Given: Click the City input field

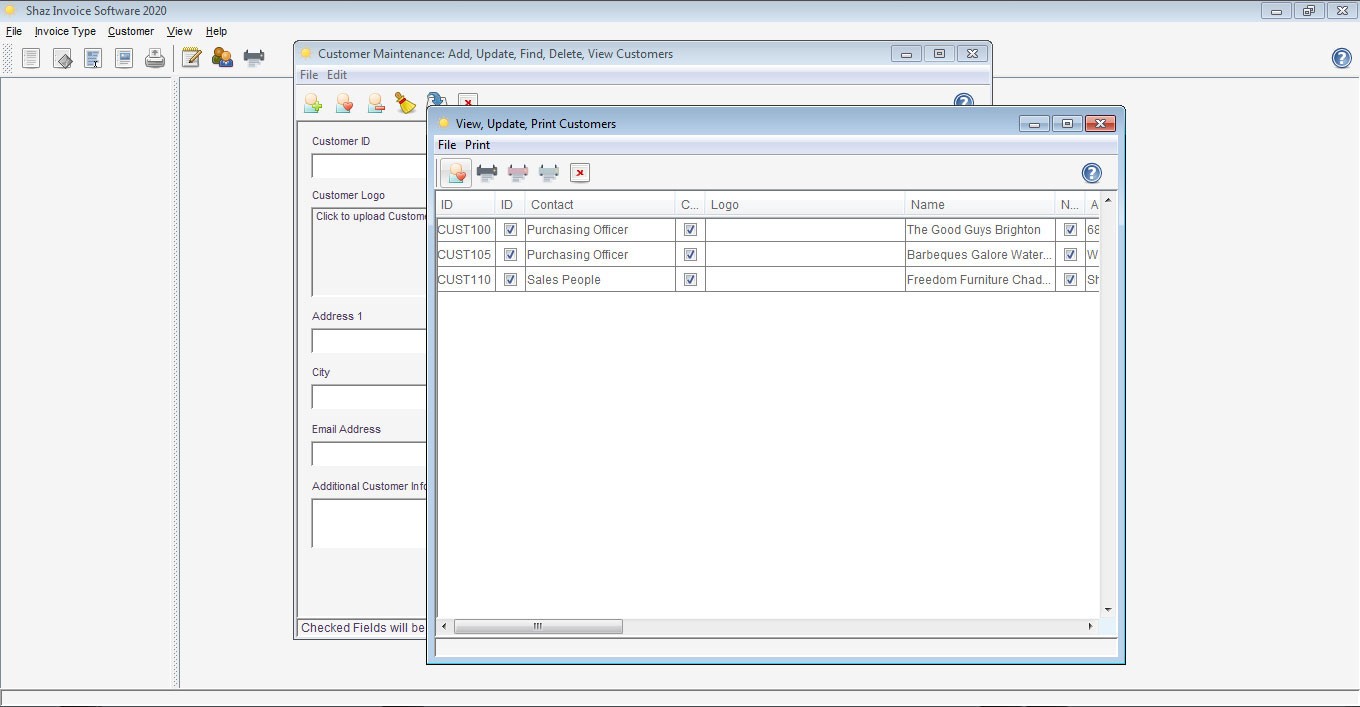Looking at the screenshot, I should click(369, 397).
